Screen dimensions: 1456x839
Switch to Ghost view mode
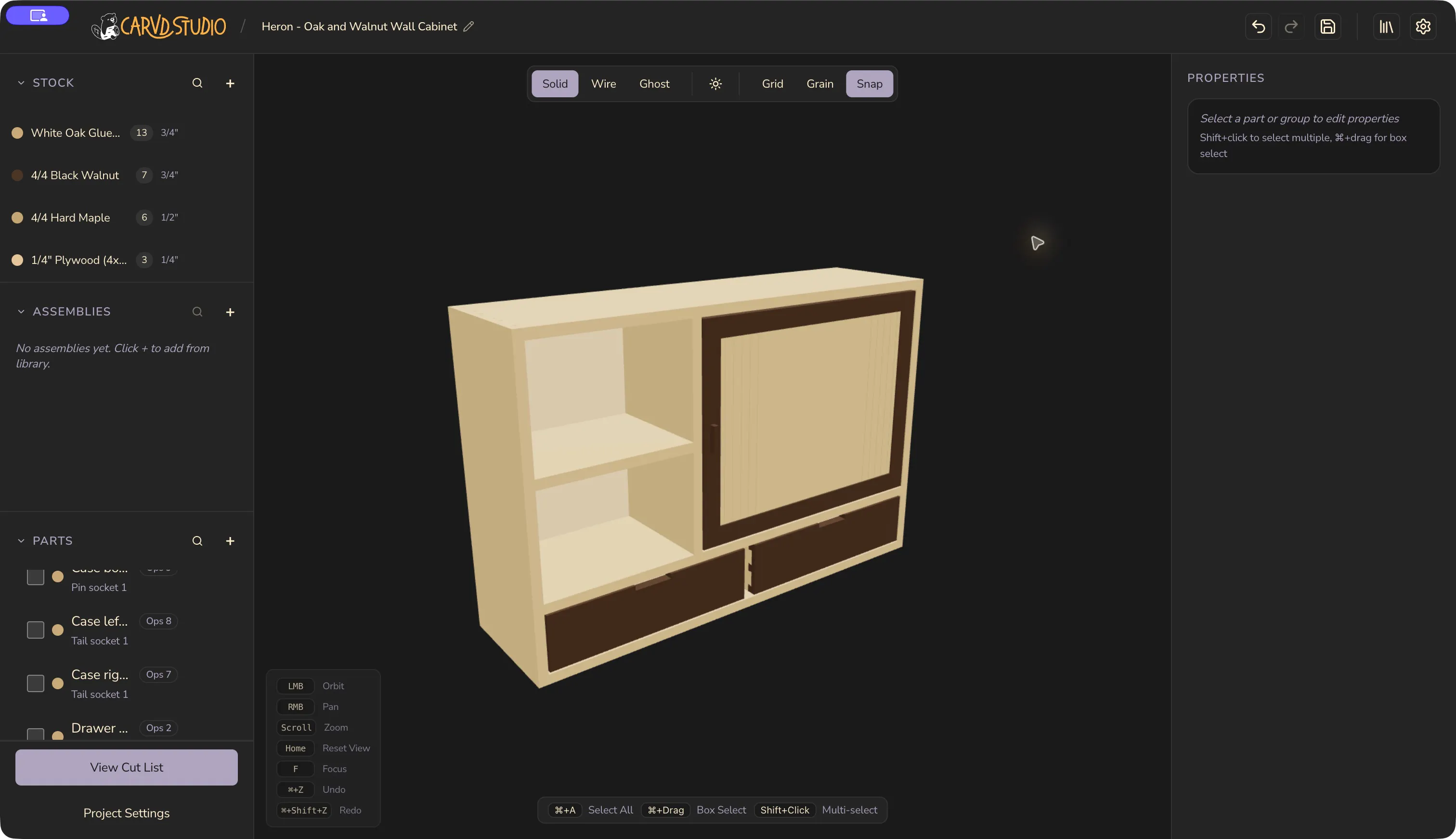click(654, 83)
